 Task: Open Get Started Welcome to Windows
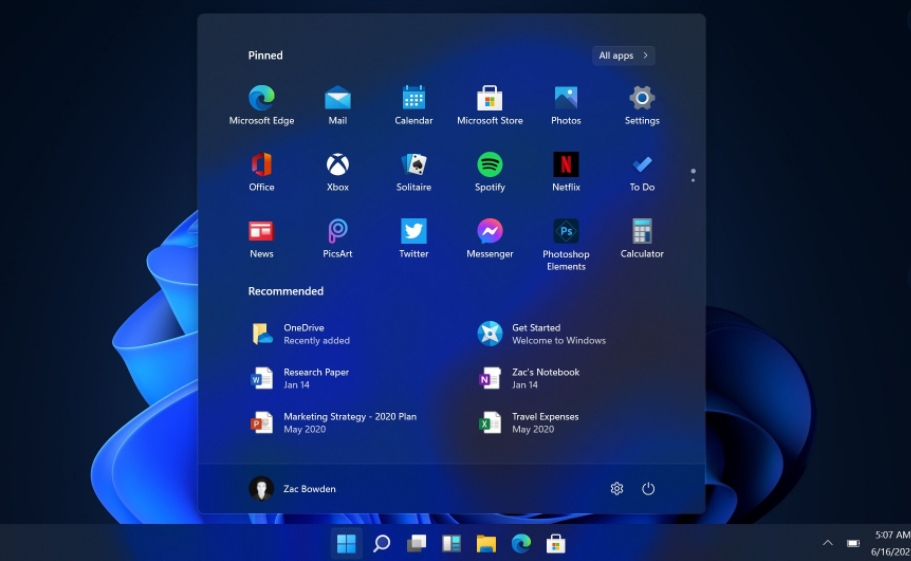(541, 334)
